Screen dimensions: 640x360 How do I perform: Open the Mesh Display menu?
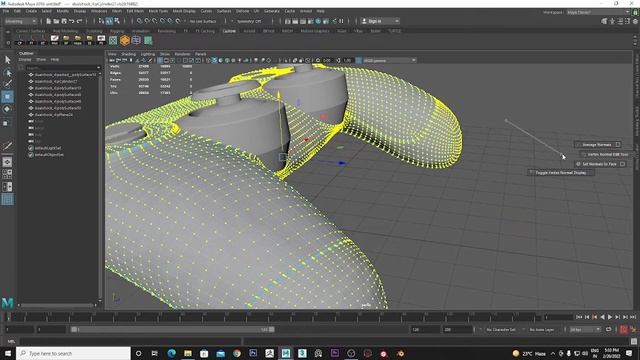[x=184, y=11]
